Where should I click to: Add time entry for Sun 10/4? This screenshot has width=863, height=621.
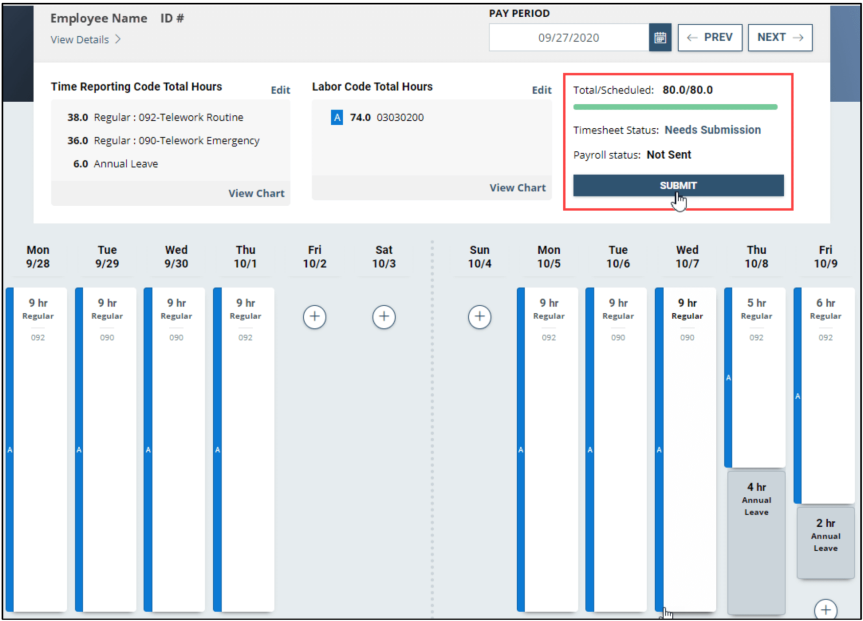479,316
